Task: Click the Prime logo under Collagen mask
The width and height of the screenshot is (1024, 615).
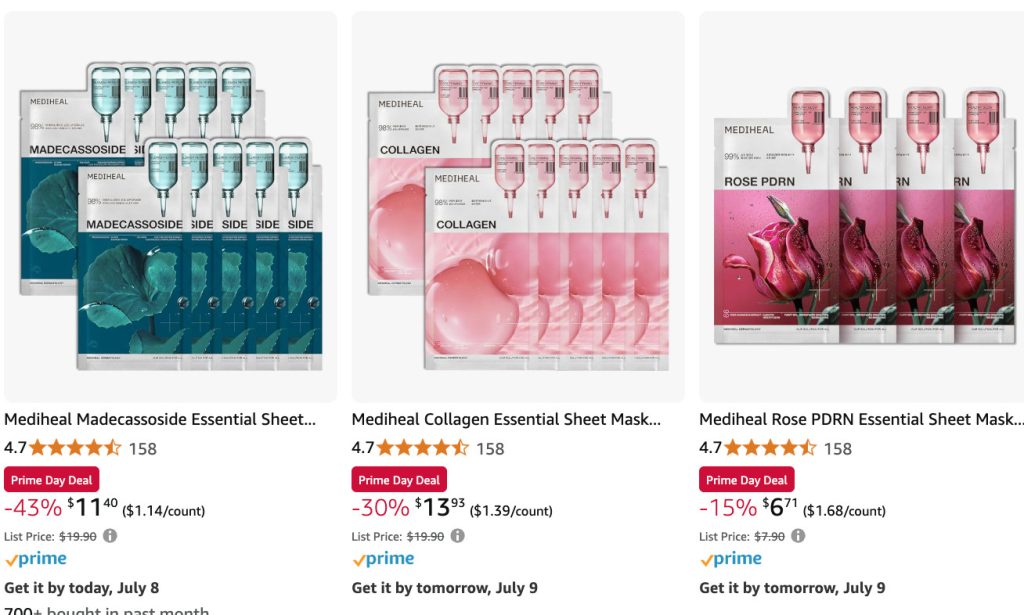Action: point(383,559)
